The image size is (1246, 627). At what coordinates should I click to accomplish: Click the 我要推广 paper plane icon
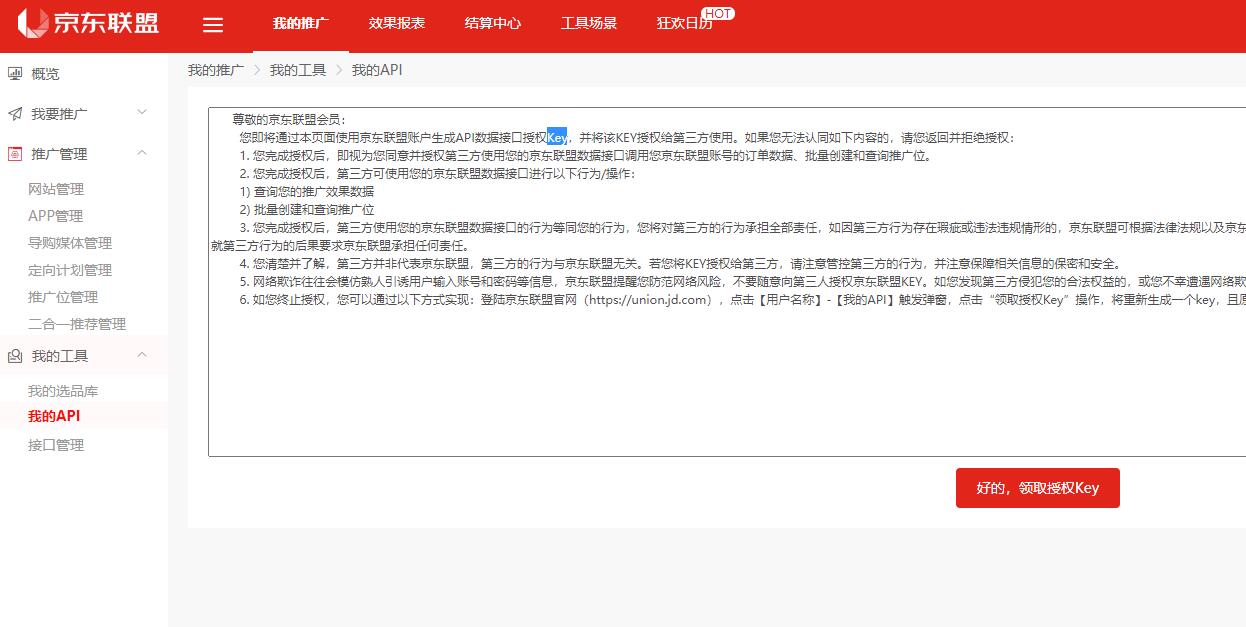tap(15, 113)
